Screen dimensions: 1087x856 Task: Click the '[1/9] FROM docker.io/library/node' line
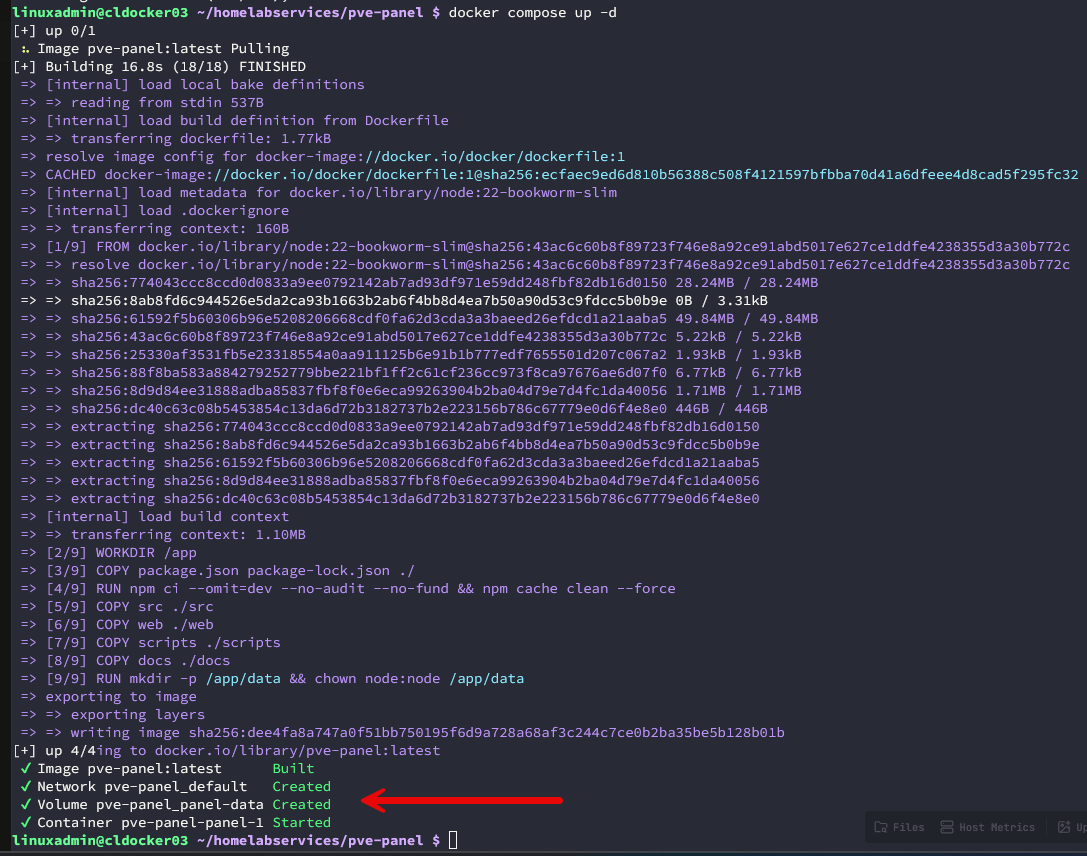coord(545,247)
